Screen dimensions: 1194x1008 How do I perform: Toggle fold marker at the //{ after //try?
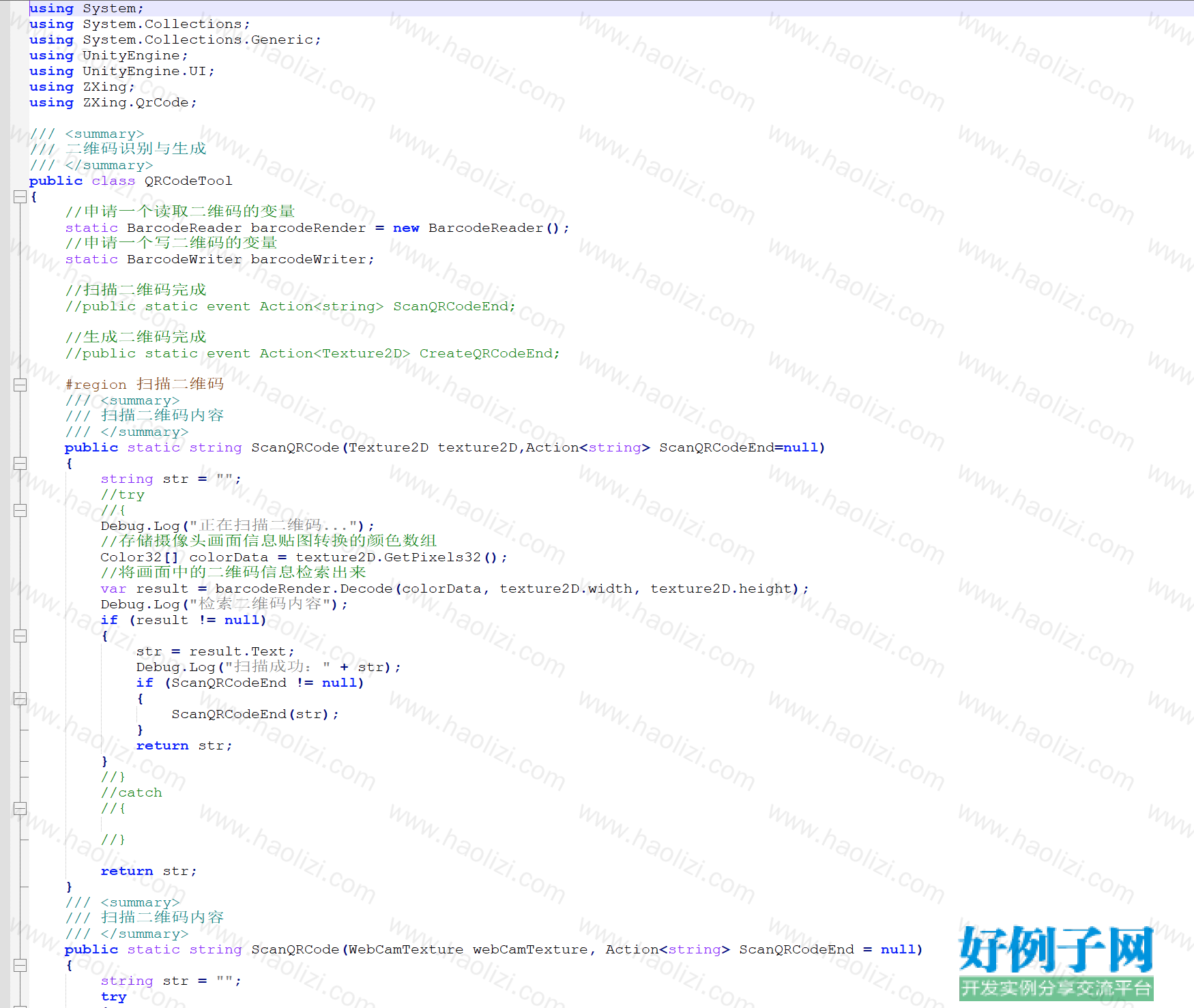point(20,510)
